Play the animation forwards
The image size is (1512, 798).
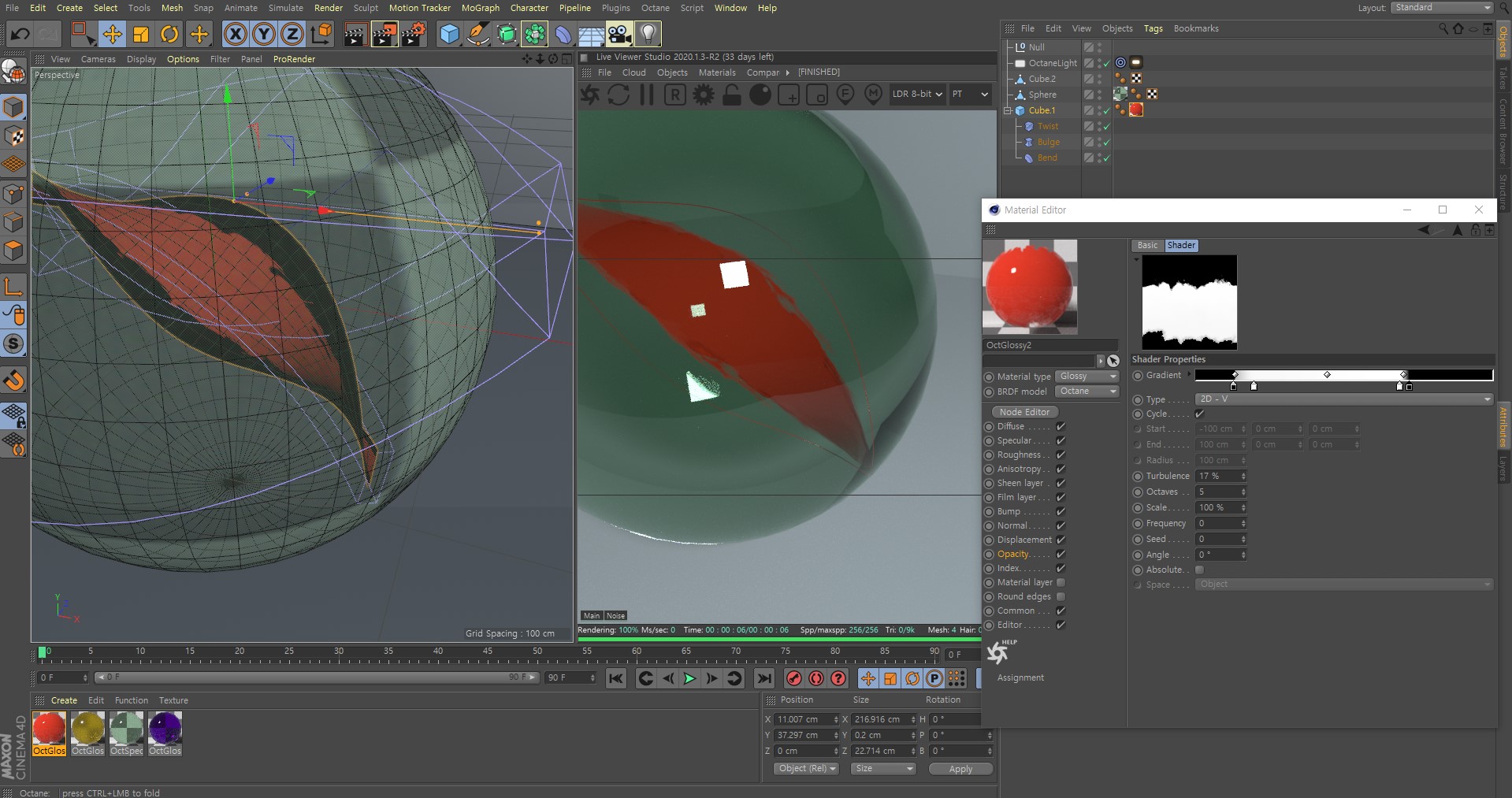click(x=689, y=678)
